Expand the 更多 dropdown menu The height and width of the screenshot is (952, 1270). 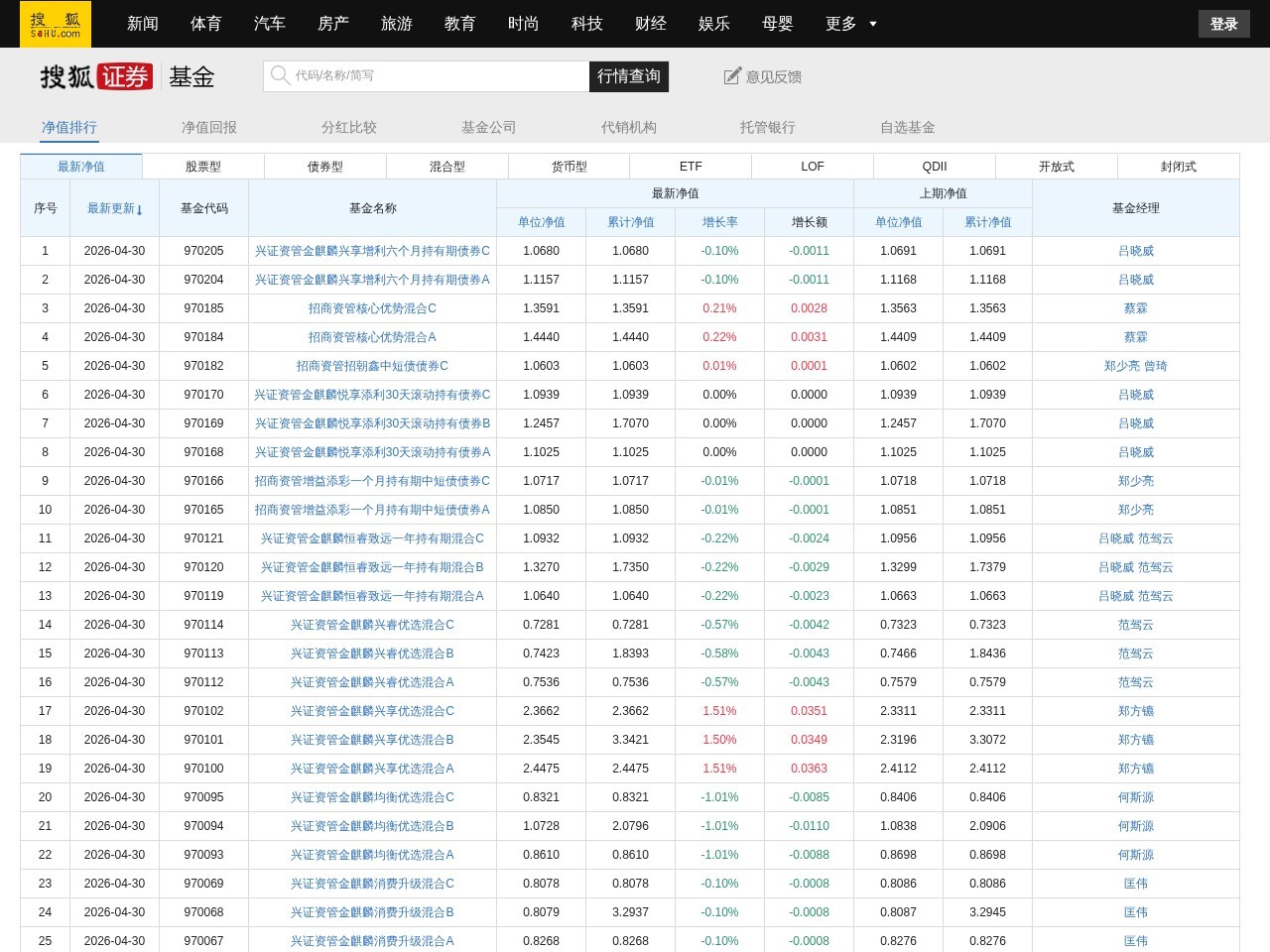(851, 24)
